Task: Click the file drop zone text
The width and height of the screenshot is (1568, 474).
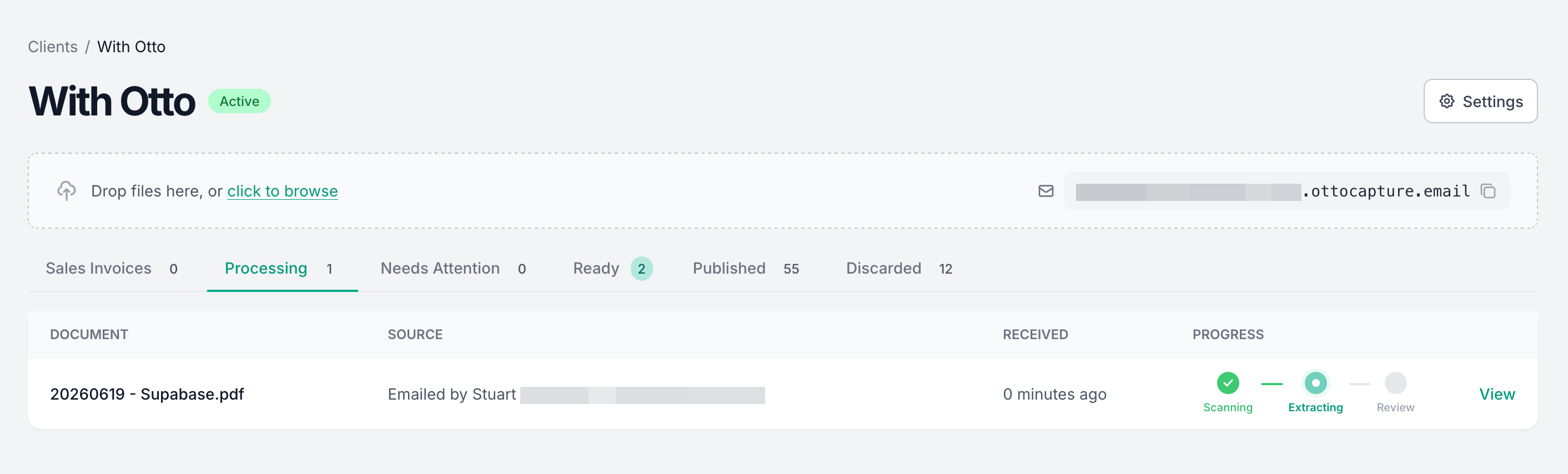Action: click(214, 191)
